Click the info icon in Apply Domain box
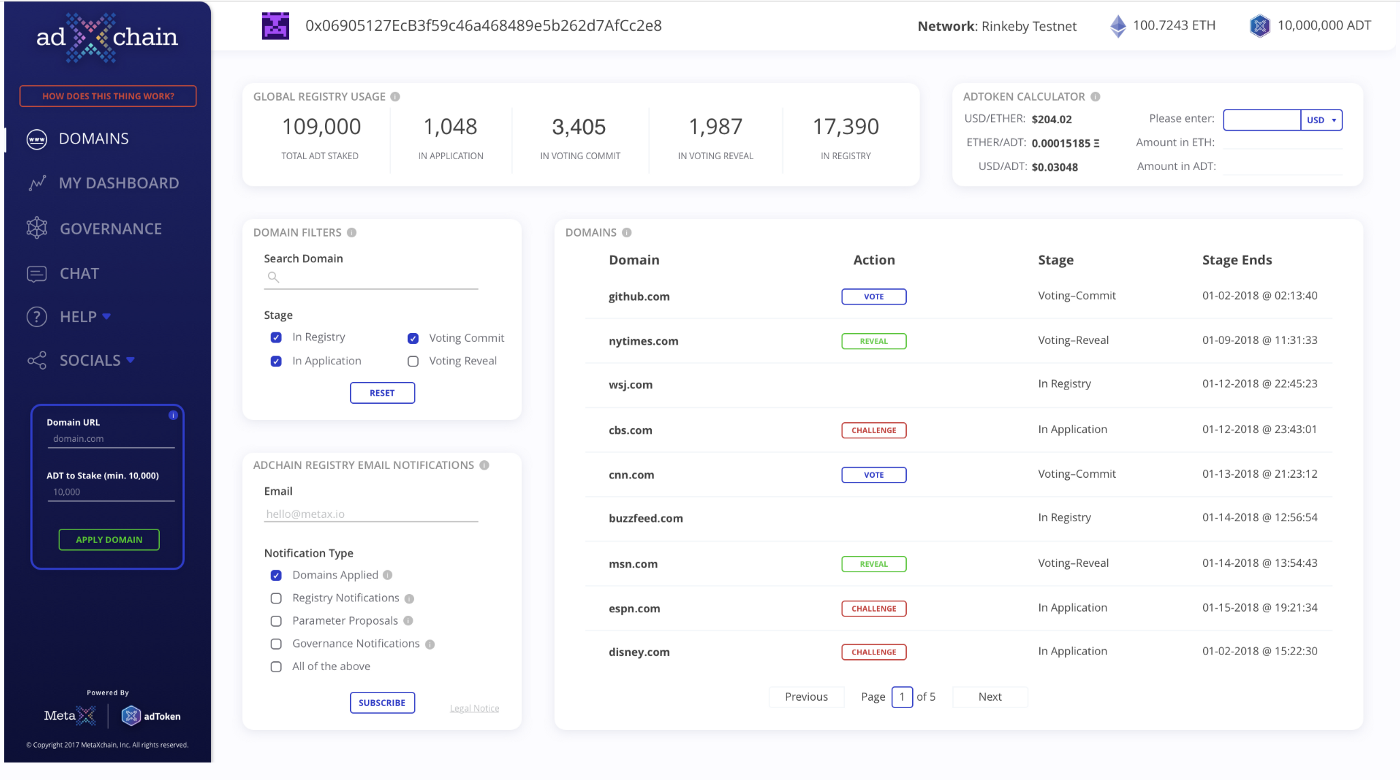 click(172, 414)
